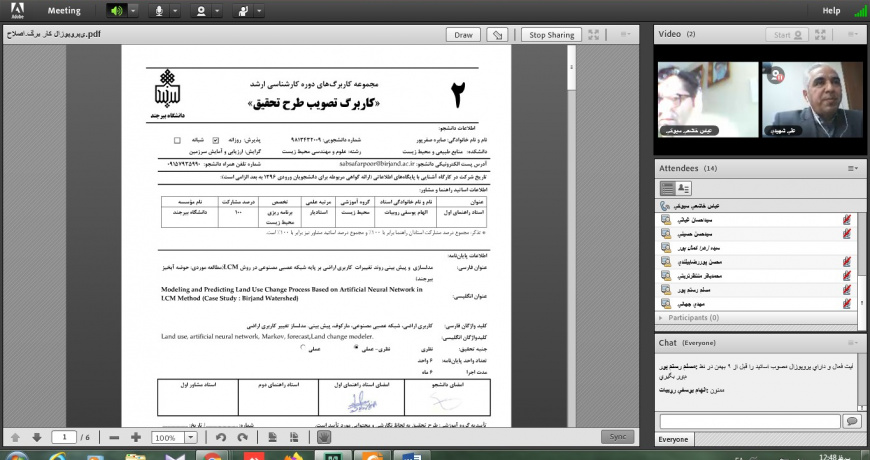Open Microsoft Word from the taskbar
Screen dimensions: 870x460
click(412, 456)
